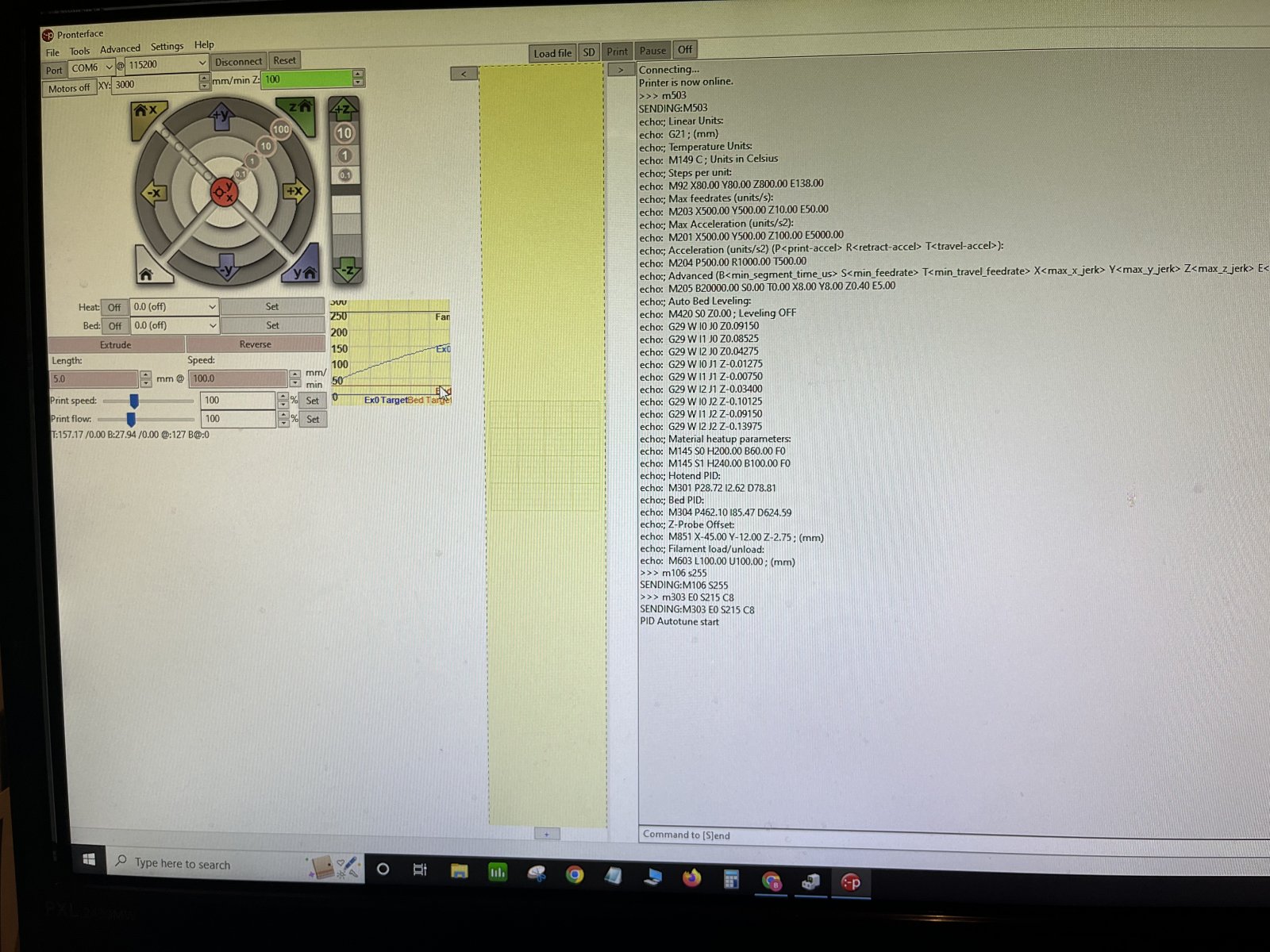Image resolution: width=1270 pixels, height=952 pixels.
Task: Click the Print speed slider handle
Action: pyautogui.click(x=134, y=401)
